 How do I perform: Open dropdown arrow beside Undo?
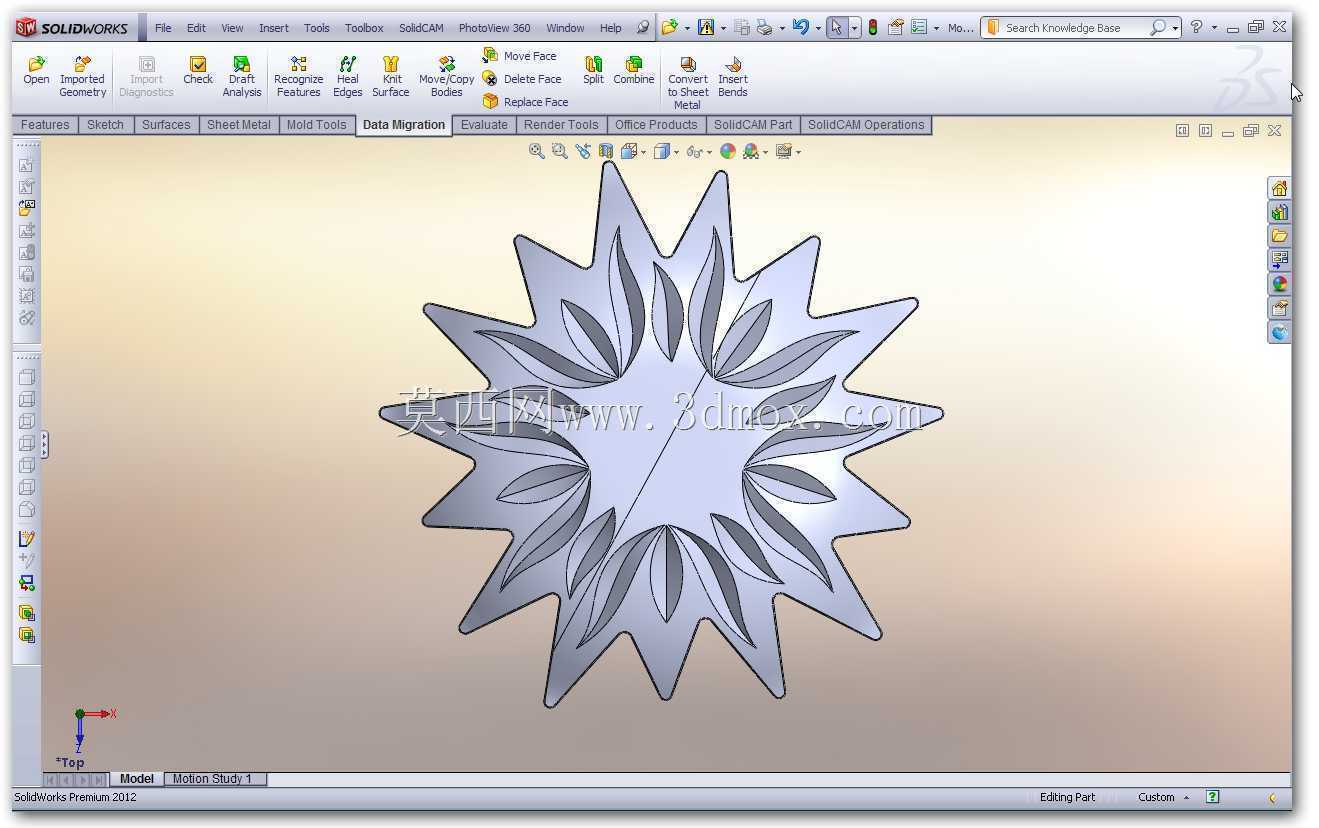click(817, 28)
